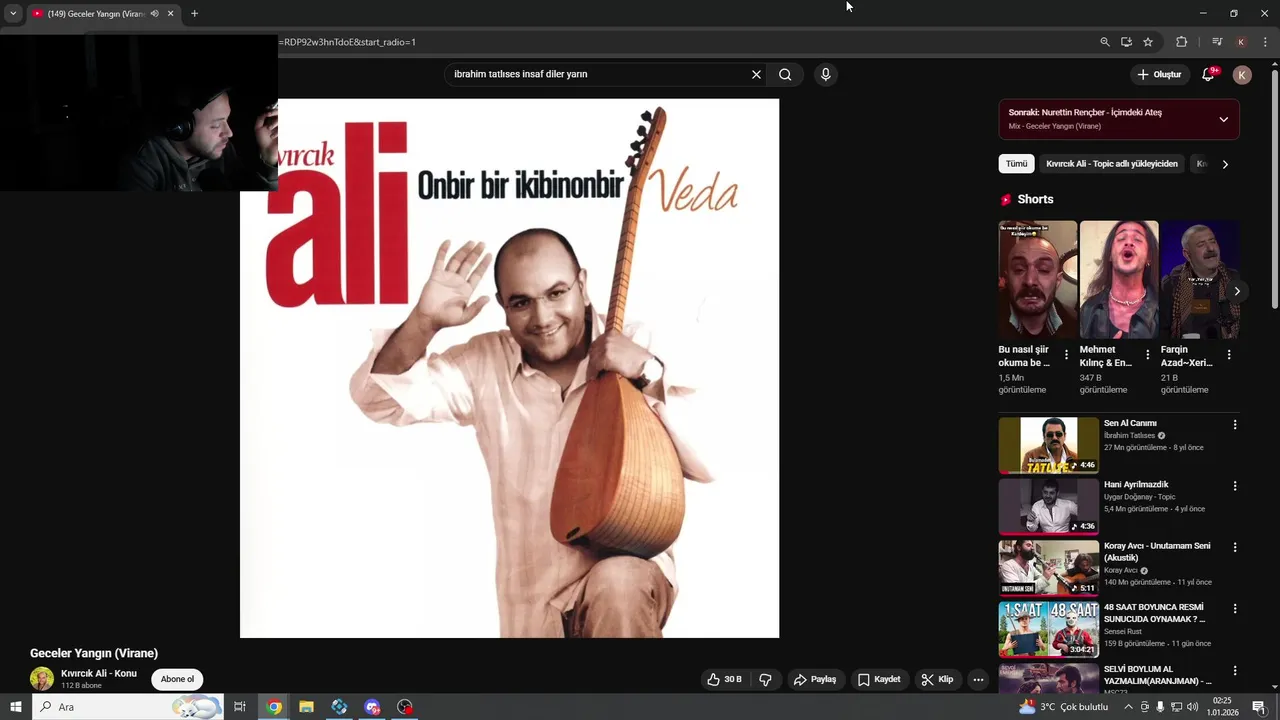Play the Sen Al Canımı thumbnail
Viewport: 1280px width, 720px height.
pyautogui.click(x=1048, y=445)
